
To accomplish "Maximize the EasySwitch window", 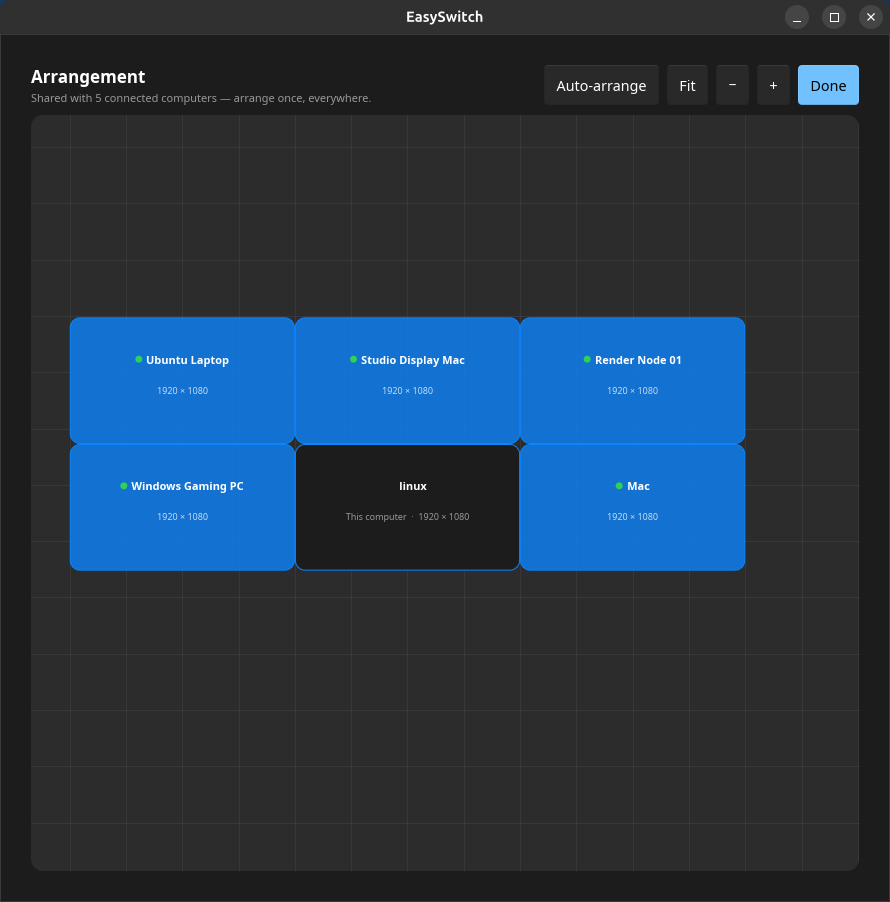I will (x=834, y=17).
